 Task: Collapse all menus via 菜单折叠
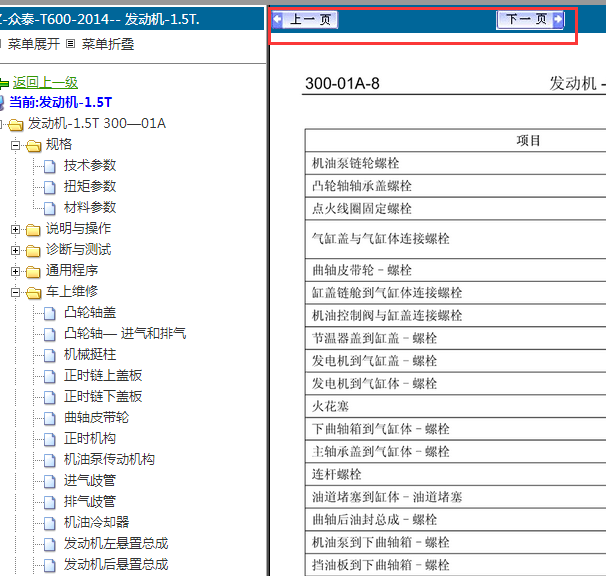(x=108, y=44)
